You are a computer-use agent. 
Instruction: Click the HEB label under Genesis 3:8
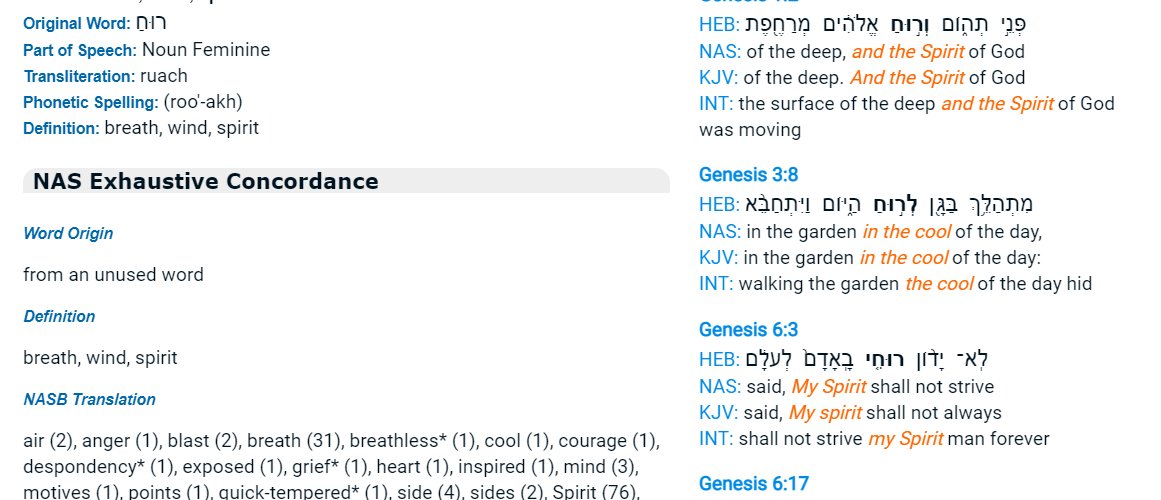click(717, 205)
